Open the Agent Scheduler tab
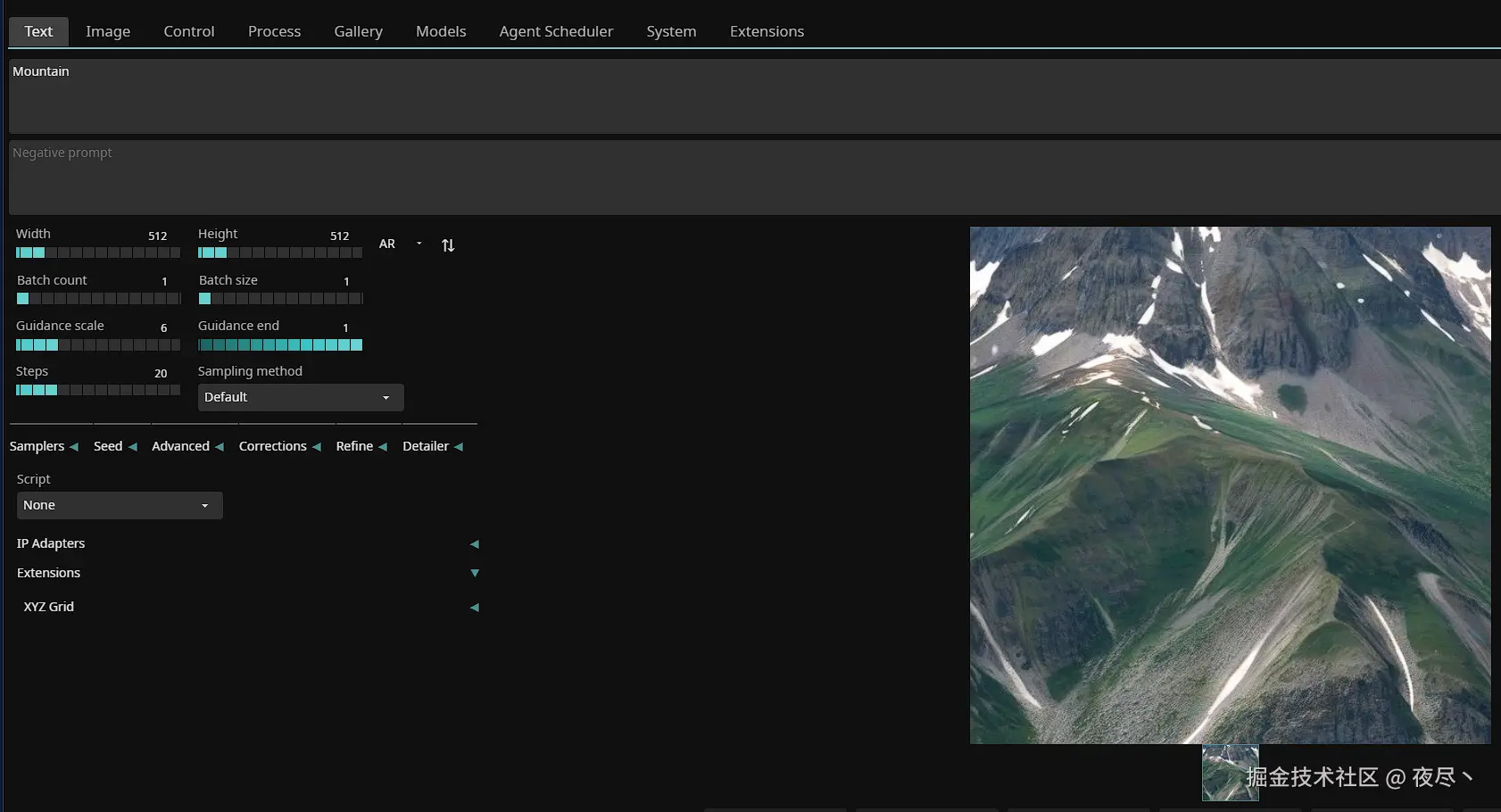This screenshot has height=812, width=1501. pos(556,31)
